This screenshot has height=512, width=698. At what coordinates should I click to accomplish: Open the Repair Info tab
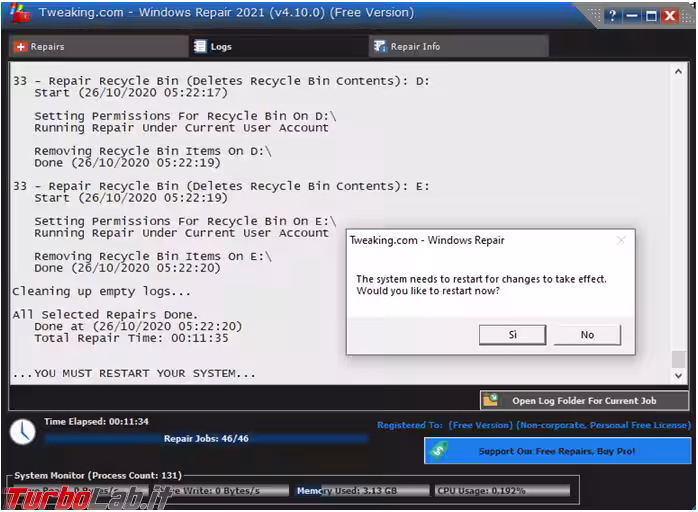click(x=459, y=46)
